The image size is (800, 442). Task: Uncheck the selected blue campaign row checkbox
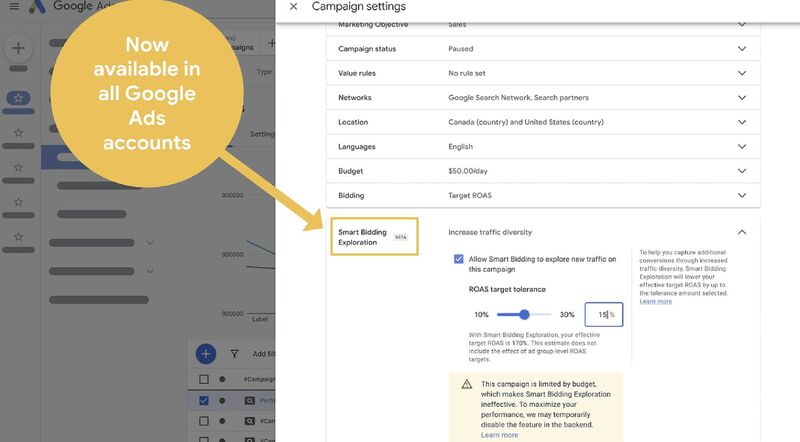point(204,401)
